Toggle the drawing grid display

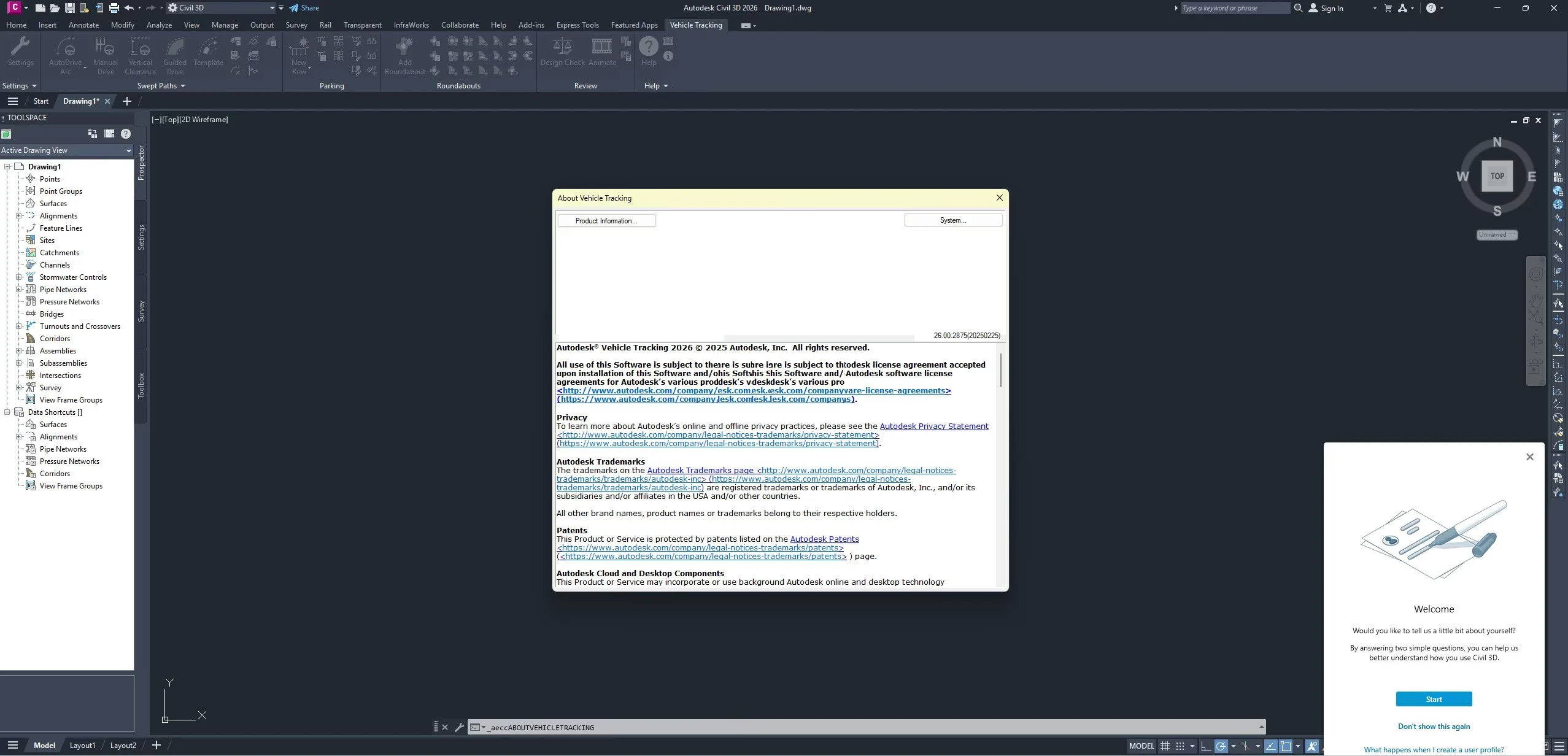point(1164,746)
